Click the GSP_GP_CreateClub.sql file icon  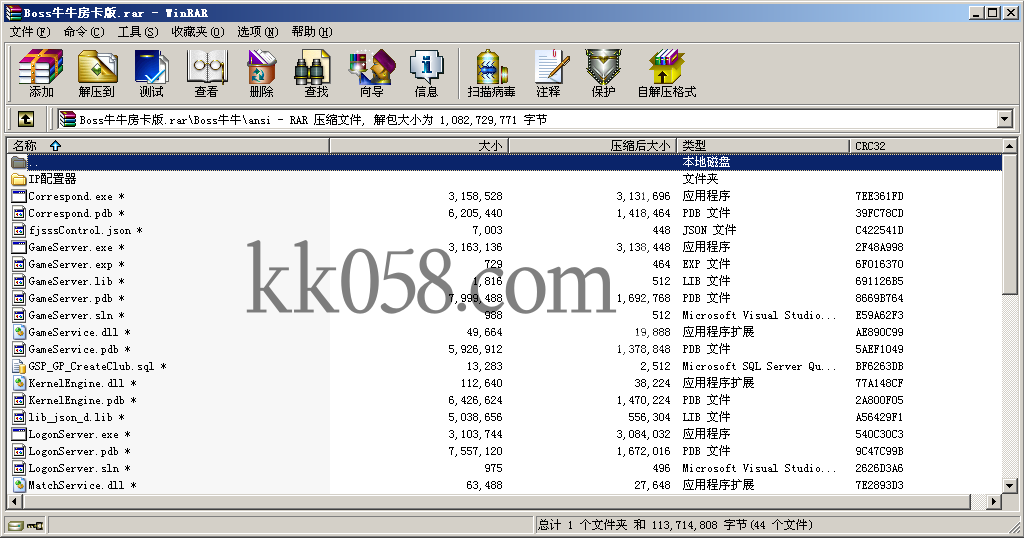(x=18, y=366)
